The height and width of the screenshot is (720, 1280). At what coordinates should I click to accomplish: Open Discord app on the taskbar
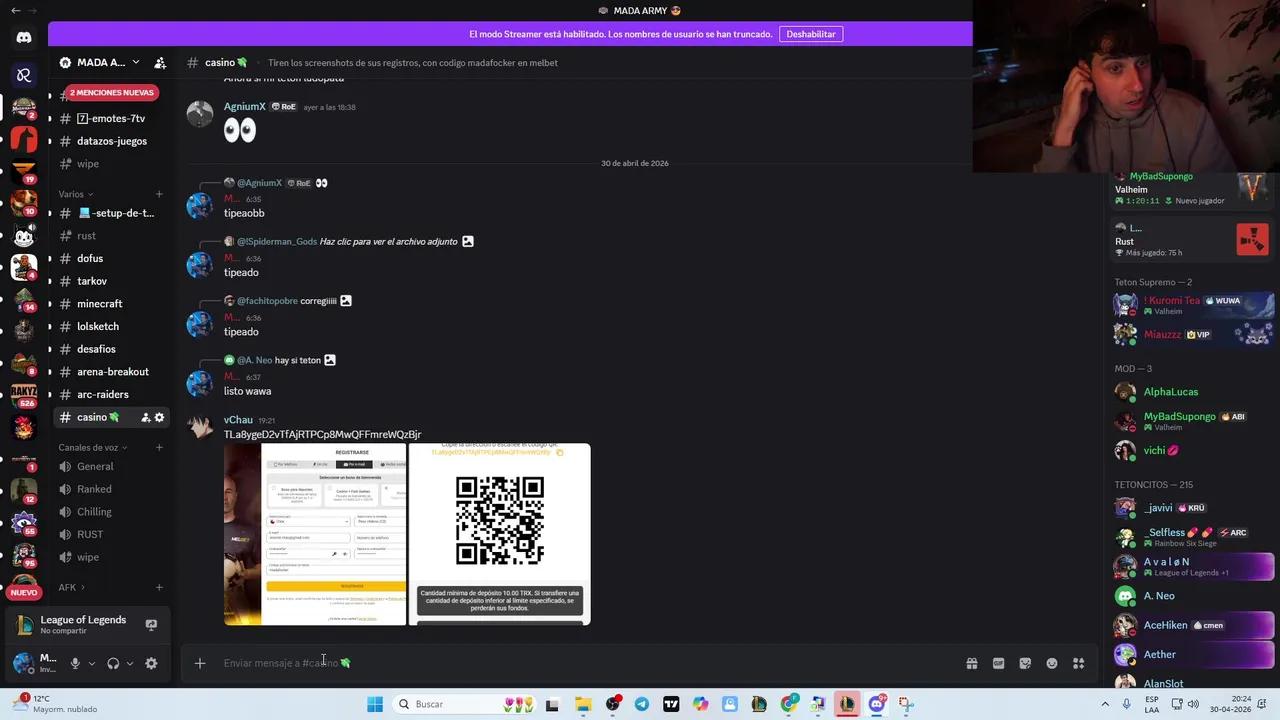point(877,704)
